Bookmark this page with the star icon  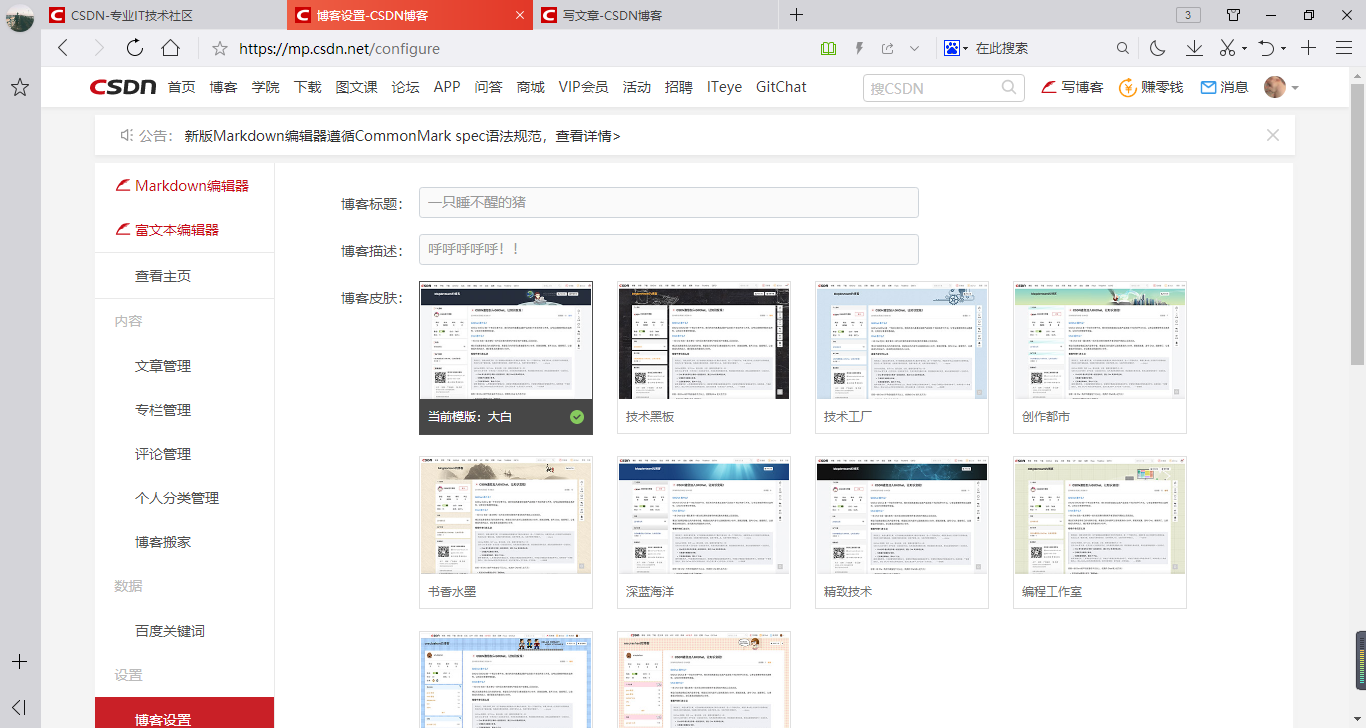220,48
